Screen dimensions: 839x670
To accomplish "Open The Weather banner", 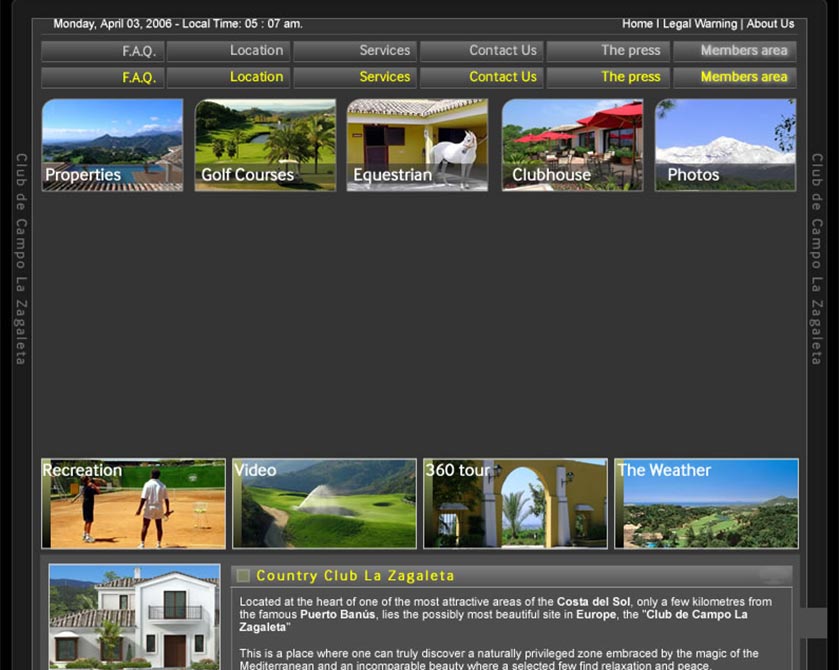I will 706,503.
